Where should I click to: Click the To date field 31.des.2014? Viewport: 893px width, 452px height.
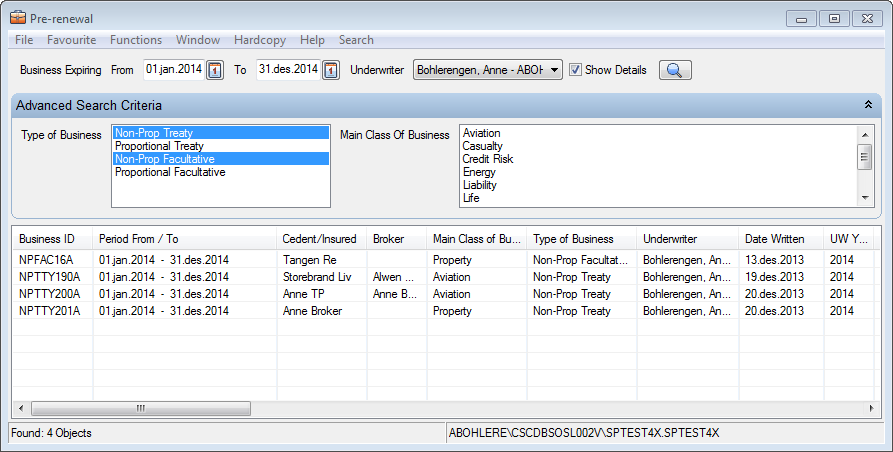pyautogui.click(x=288, y=69)
